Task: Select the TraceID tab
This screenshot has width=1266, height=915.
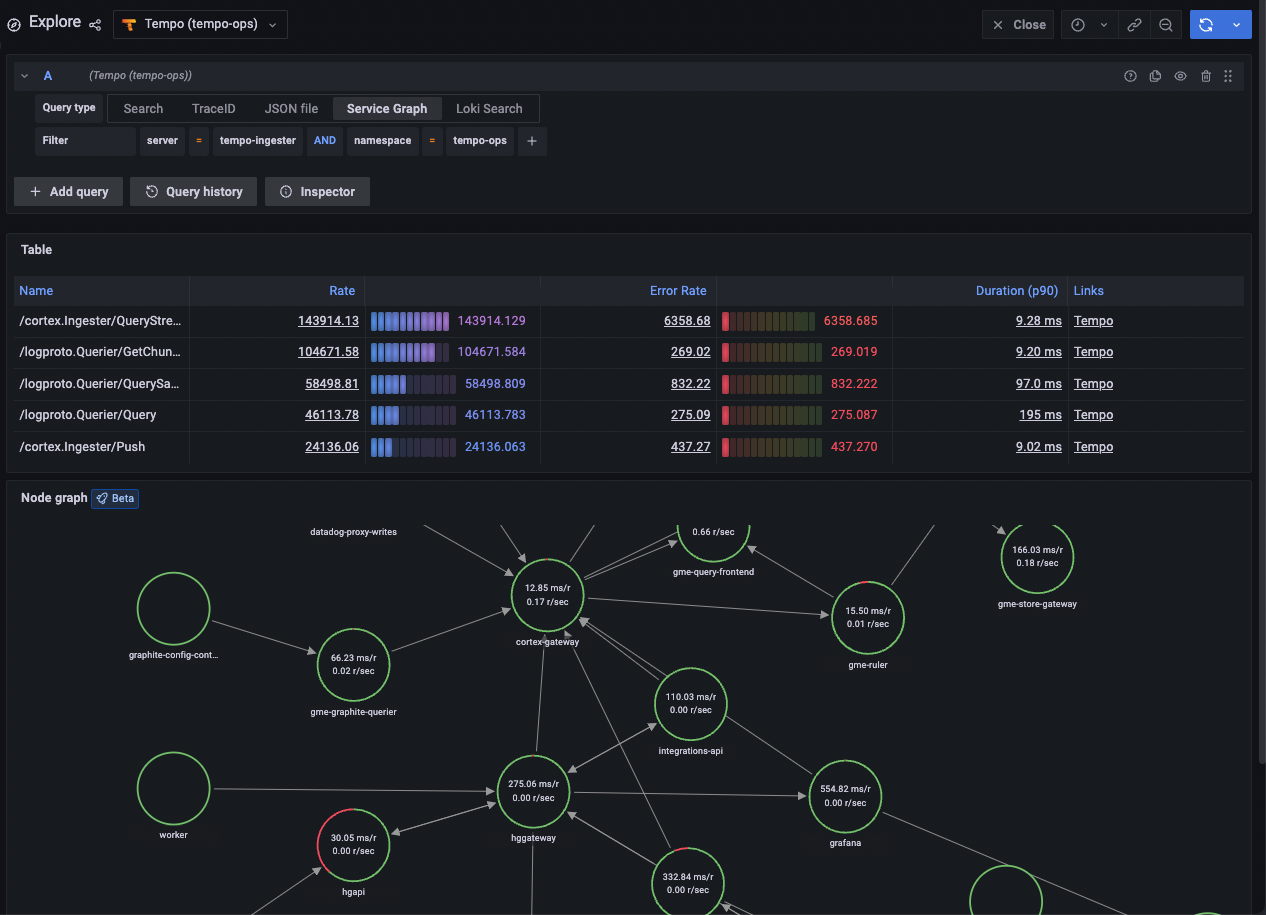Action: [213, 108]
